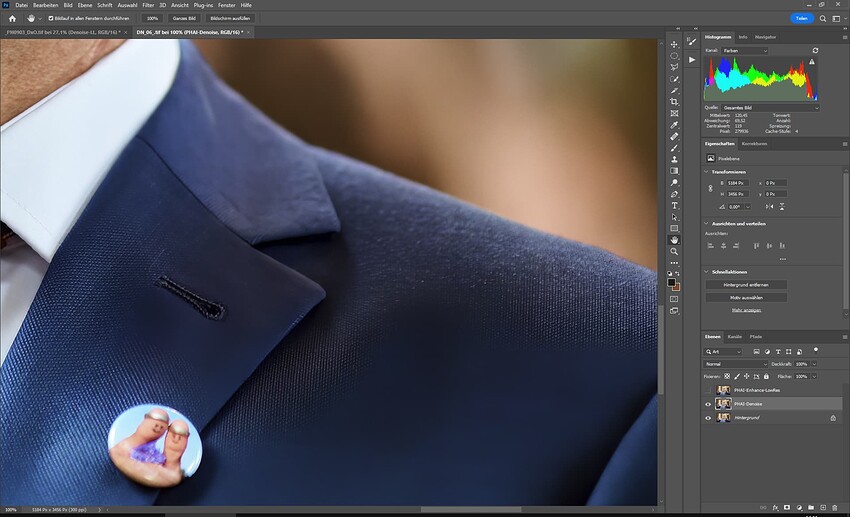This screenshot has width=850, height=517.
Task: Add layer style with the fx icon
Action: [x=775, y=507]
